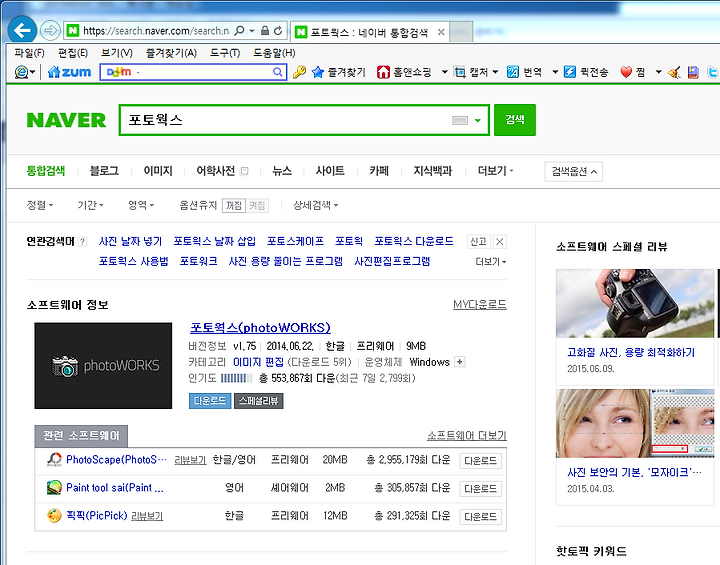The height and width of the screenshot is (565, 720).
Task: Open the 편집(E) menu
Action: 73,53
